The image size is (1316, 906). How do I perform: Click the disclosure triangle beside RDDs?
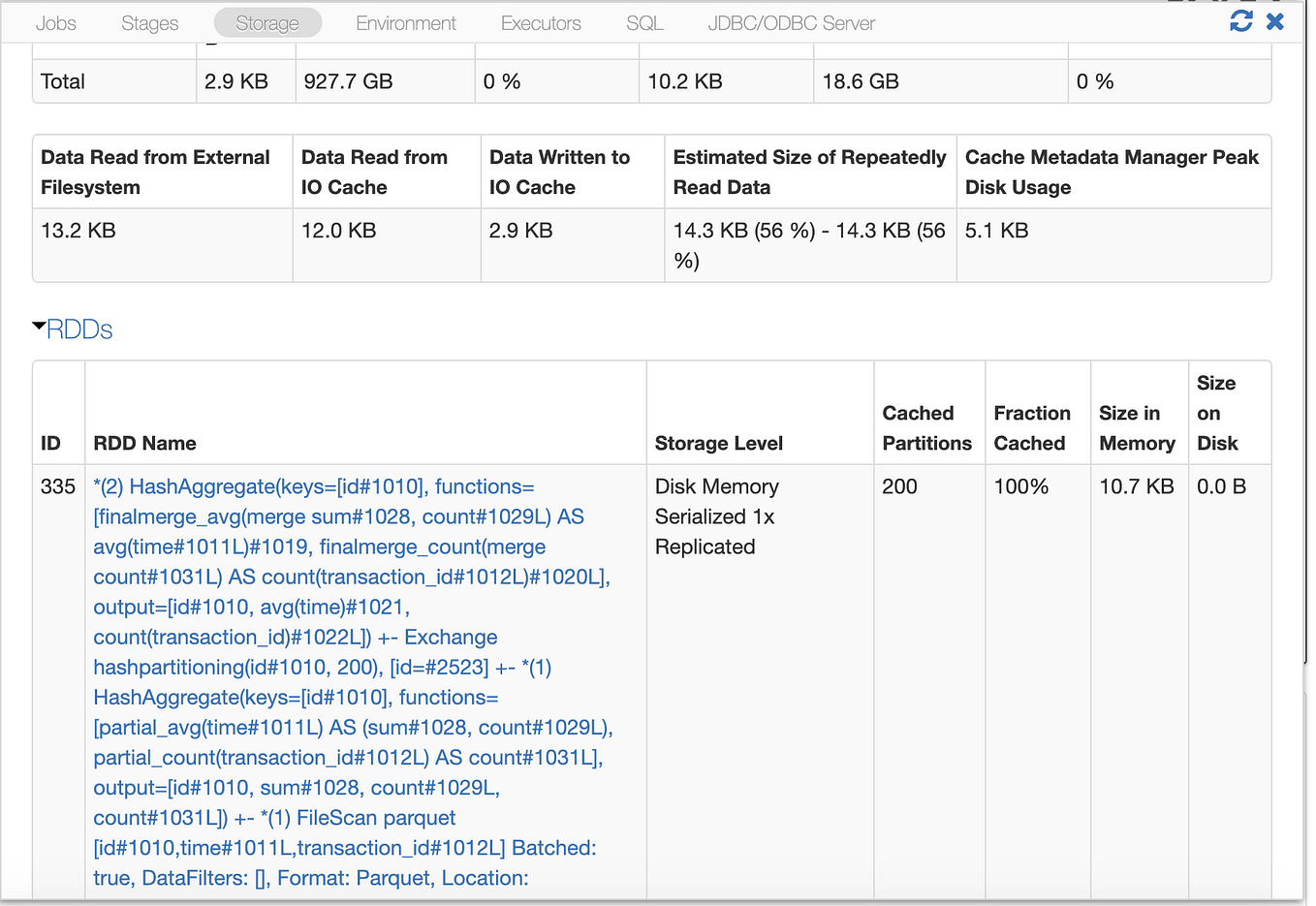39,329
